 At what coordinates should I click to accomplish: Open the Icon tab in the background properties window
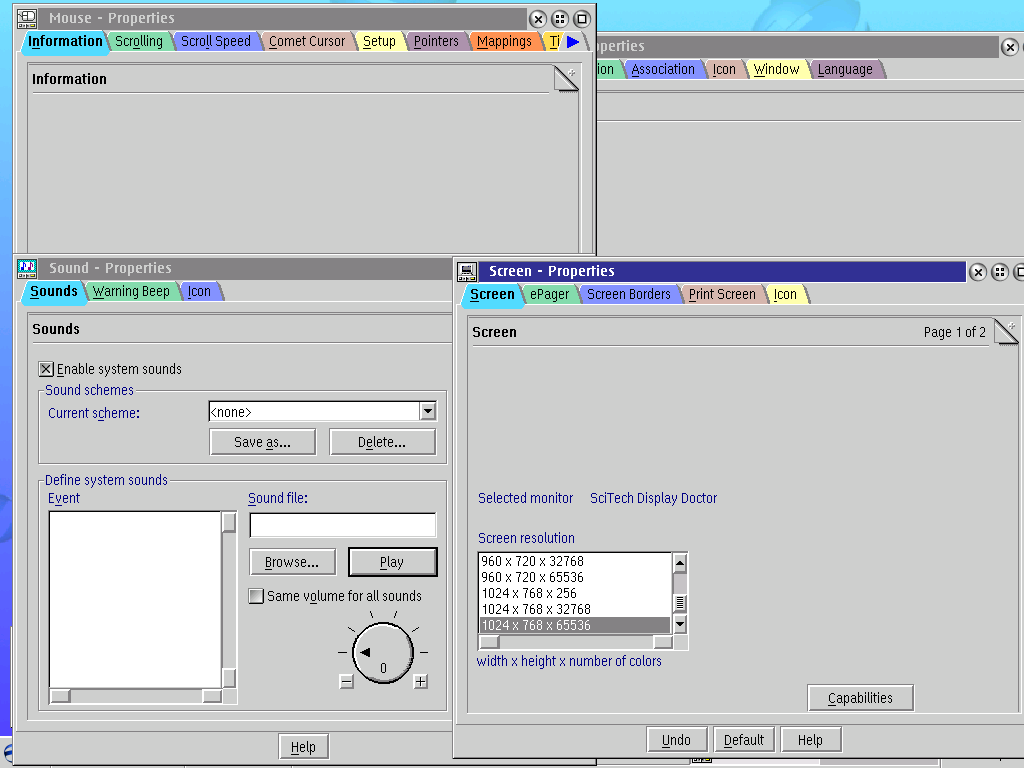[x=724, y=69]
